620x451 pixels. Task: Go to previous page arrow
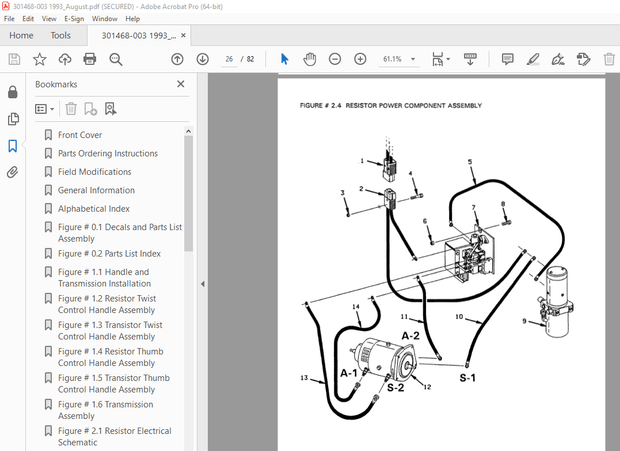point(177,59)
